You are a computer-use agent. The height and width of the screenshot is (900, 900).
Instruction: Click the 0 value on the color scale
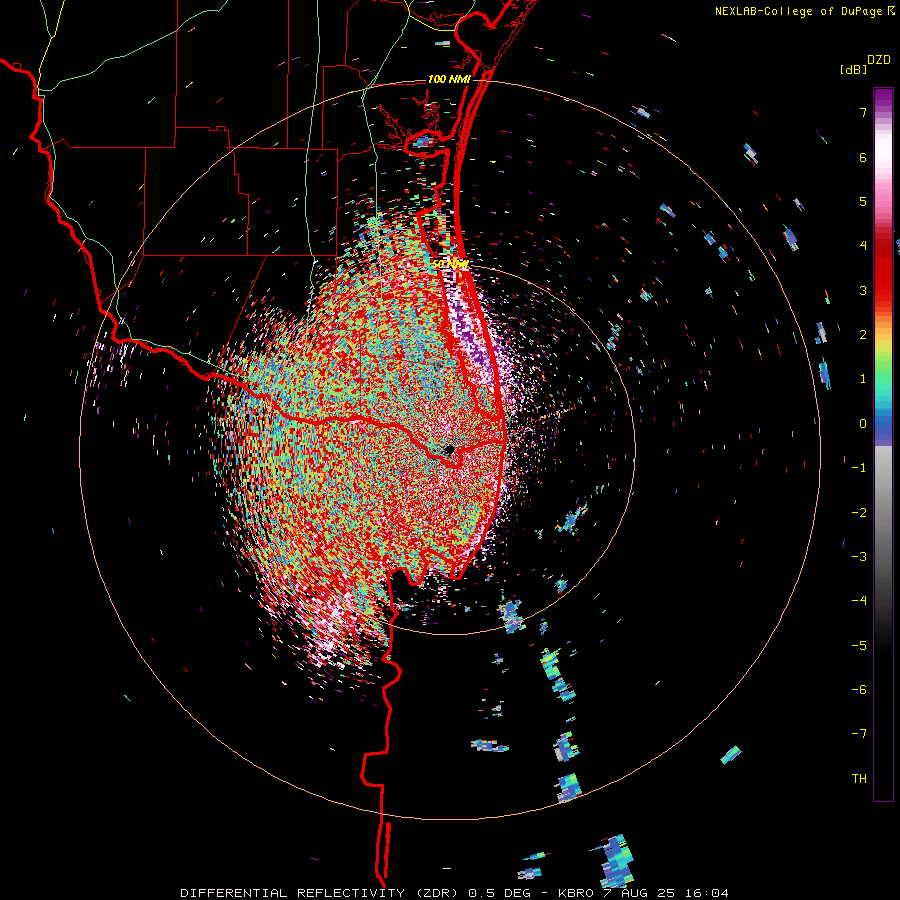coord(863,424)
